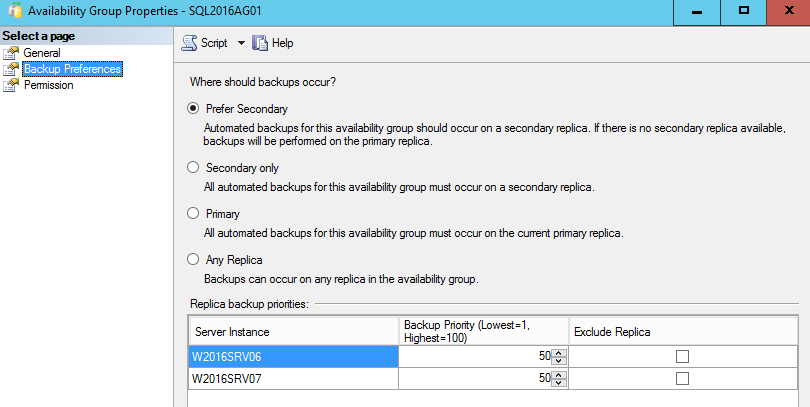
Task: Choose Primary as backup location
Action: click(x=194, y=213)
